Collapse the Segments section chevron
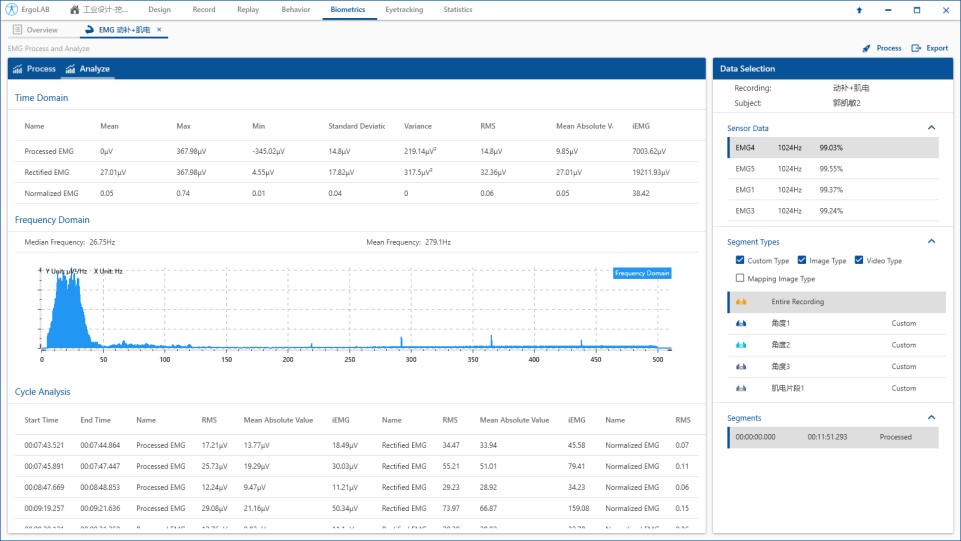961x541 pixels. 931,418
